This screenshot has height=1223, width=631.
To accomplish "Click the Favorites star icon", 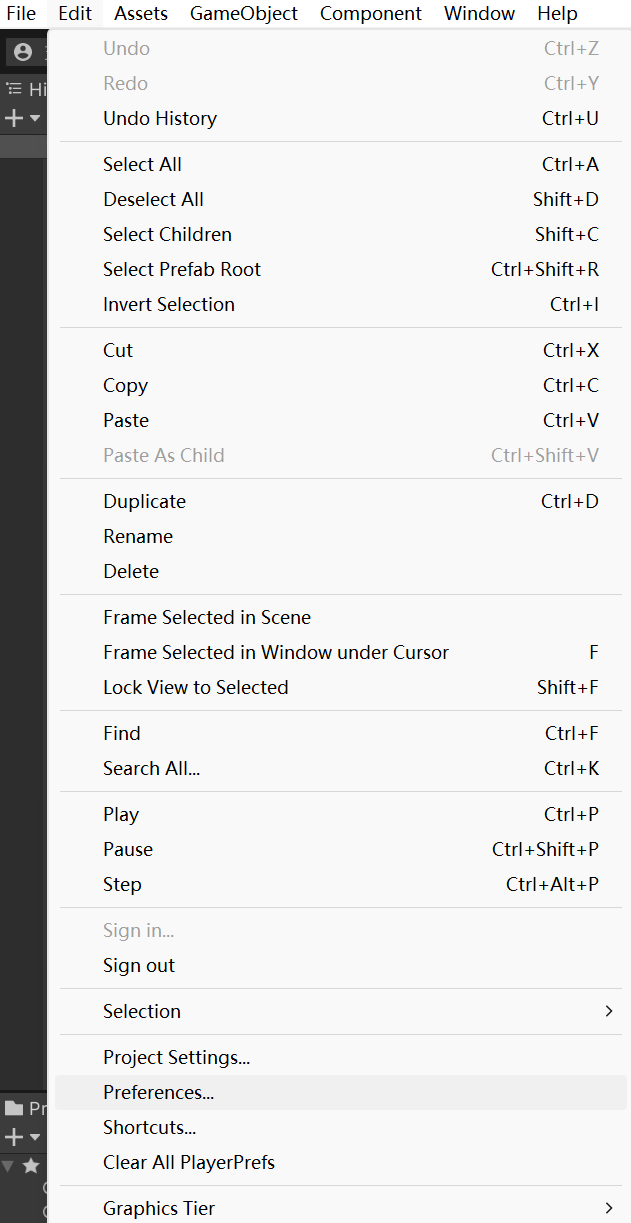I will pyautogui.click(x=32, y=1166).
